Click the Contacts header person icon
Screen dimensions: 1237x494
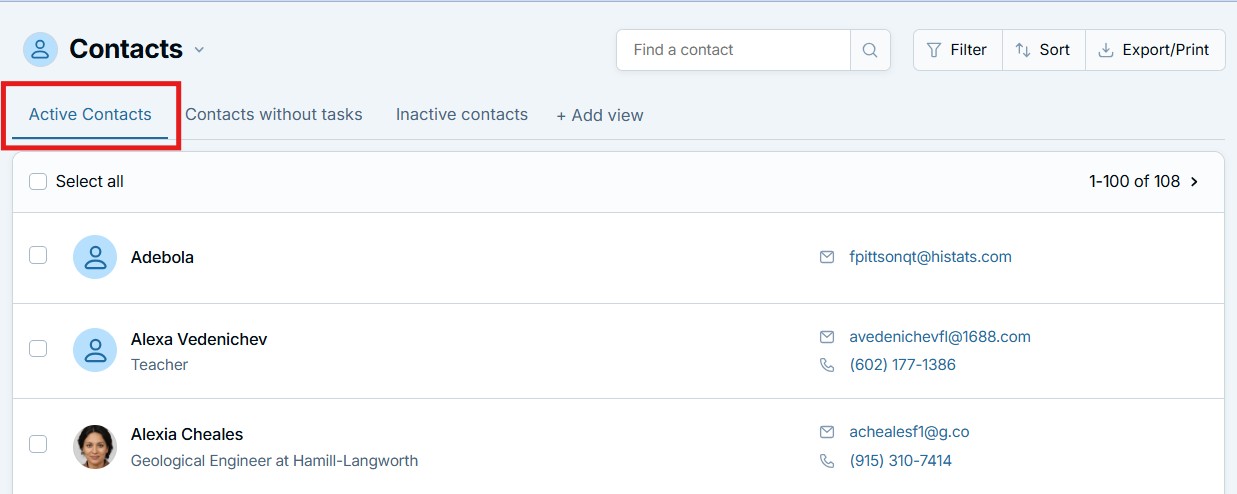pos(40,49)
